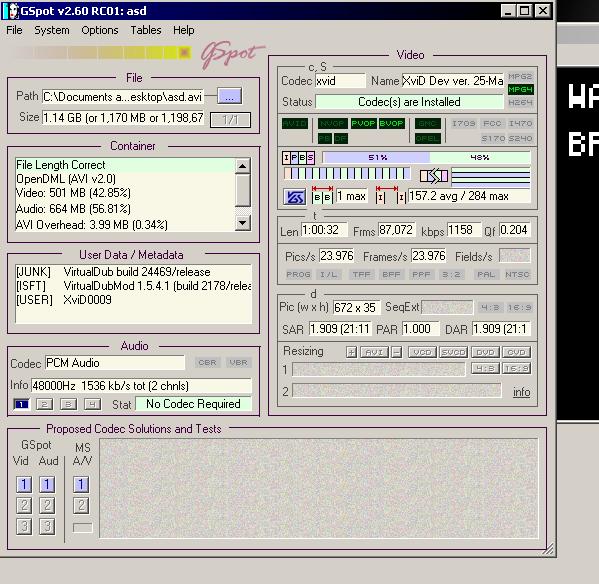The image size is (599, 584).
Task: Click the VCD resizing button
Action: (x=423, y=352)
